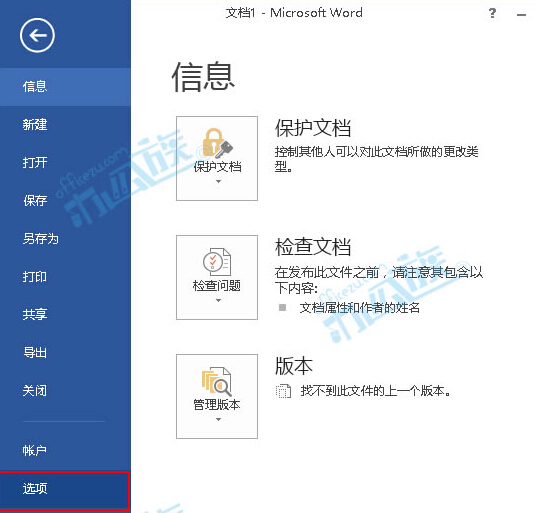Click the small document icon under 版本
The width and height of the screenshot is (537, 513).
point(283,391)
